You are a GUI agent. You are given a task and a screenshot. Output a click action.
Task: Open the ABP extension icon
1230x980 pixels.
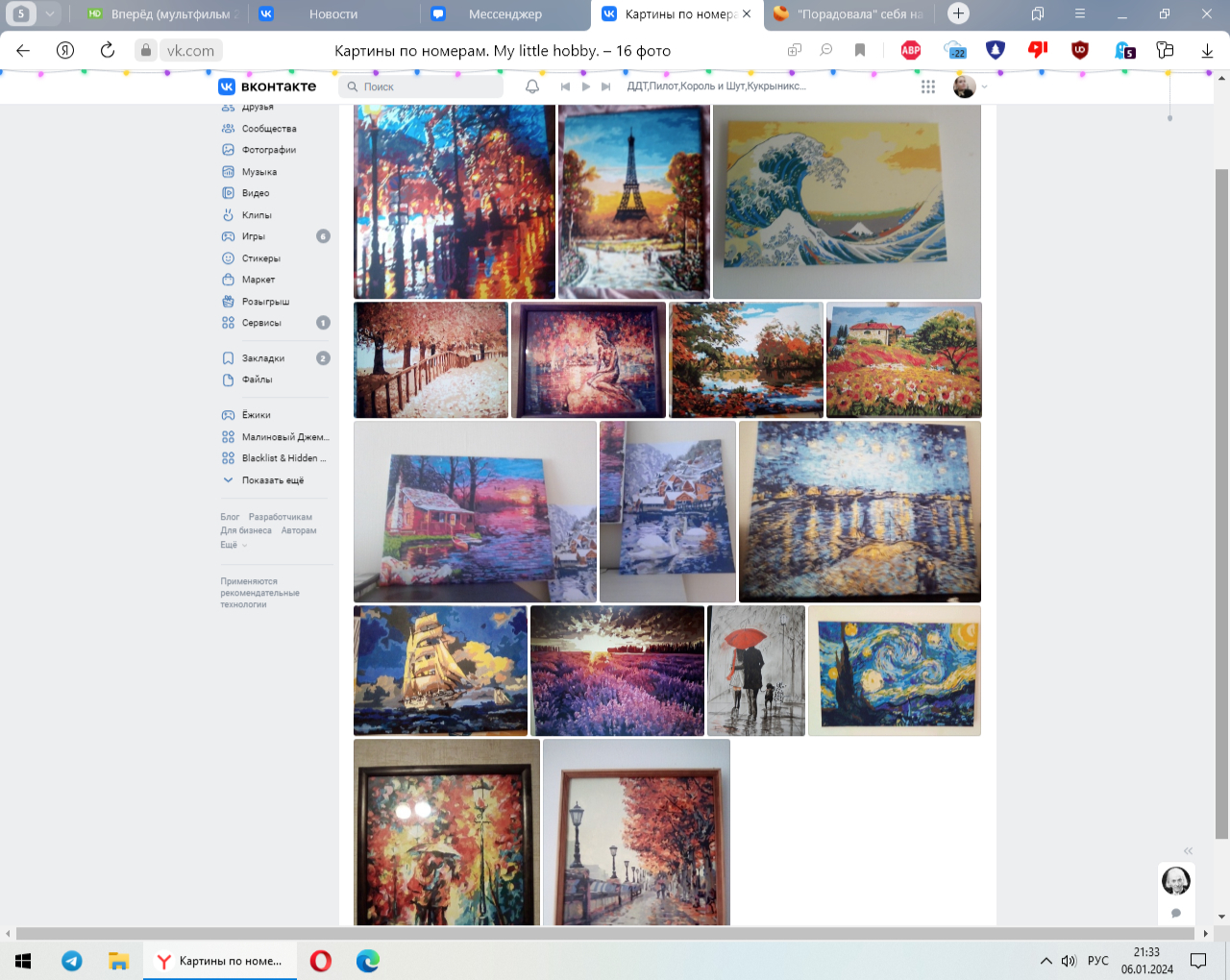[911, 50]
